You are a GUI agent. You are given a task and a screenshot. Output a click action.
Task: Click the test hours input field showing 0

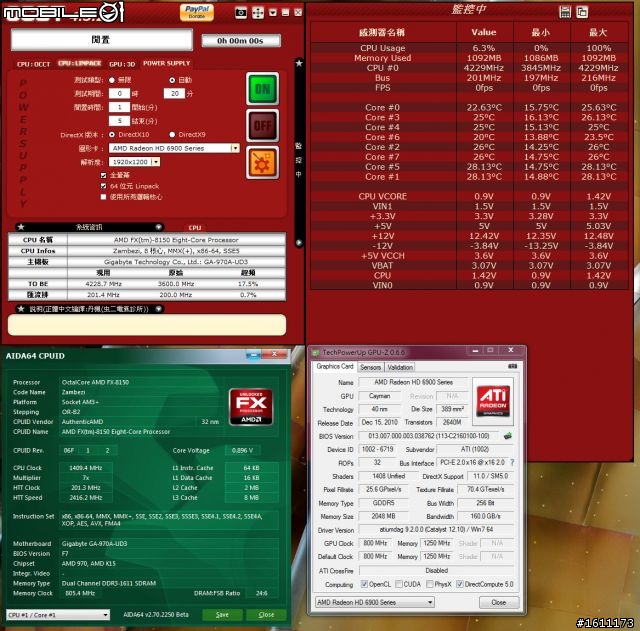coord(119,93)
